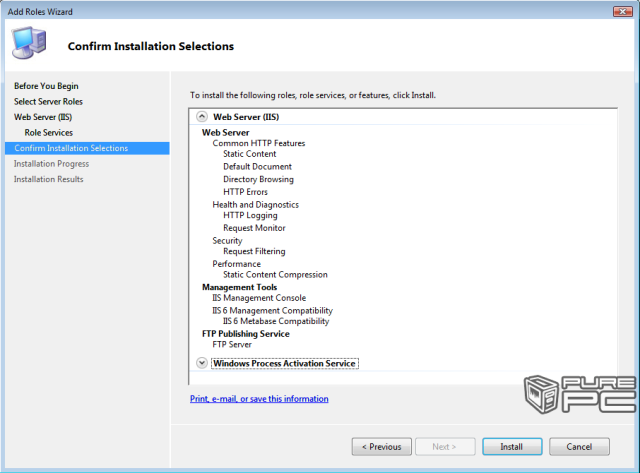The height and width of the screenshot is (473, 640).
Task: Select the Common HTTP Features line
Action: pos(259,143)
